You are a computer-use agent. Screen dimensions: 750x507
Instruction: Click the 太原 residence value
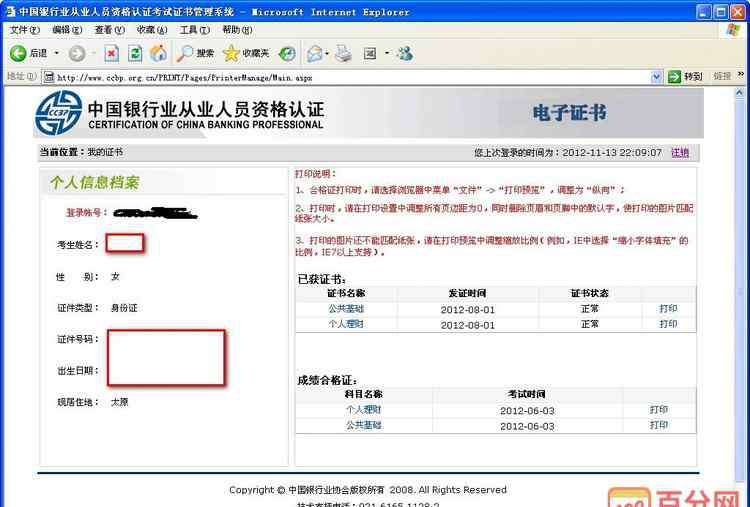pyautogui.click(x=119, y=402)
